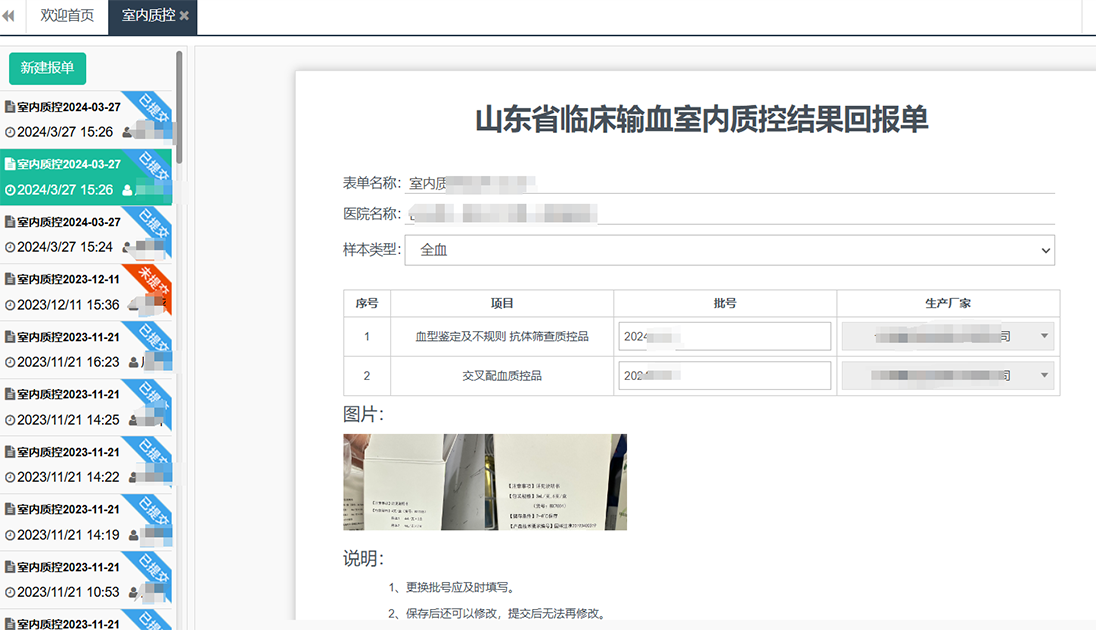1096x630 pixels.
Task: Select the 室内质控 tab
Action: 148,15
